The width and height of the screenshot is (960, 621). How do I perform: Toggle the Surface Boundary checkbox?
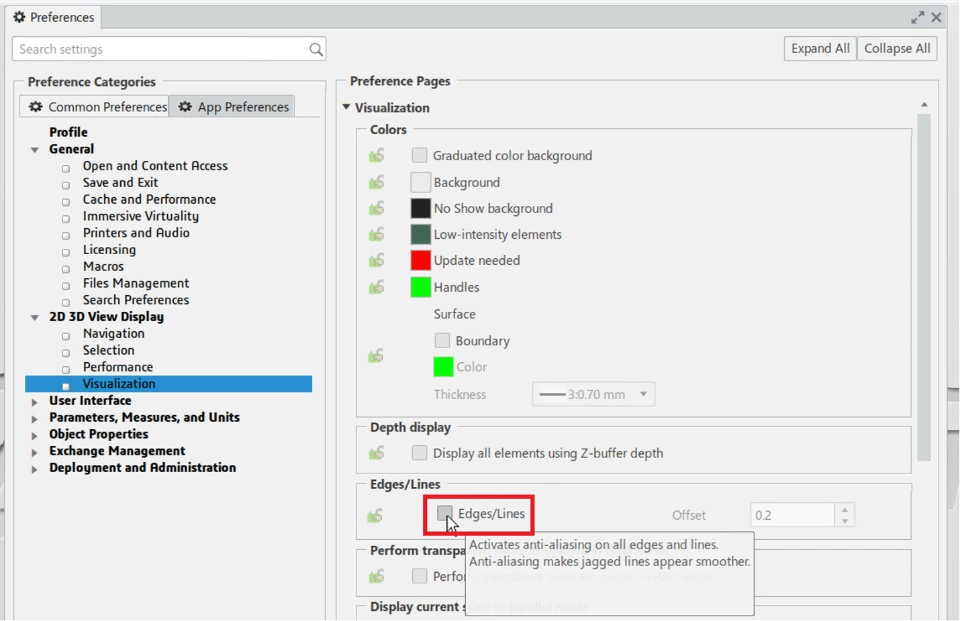tap(442, 341)
